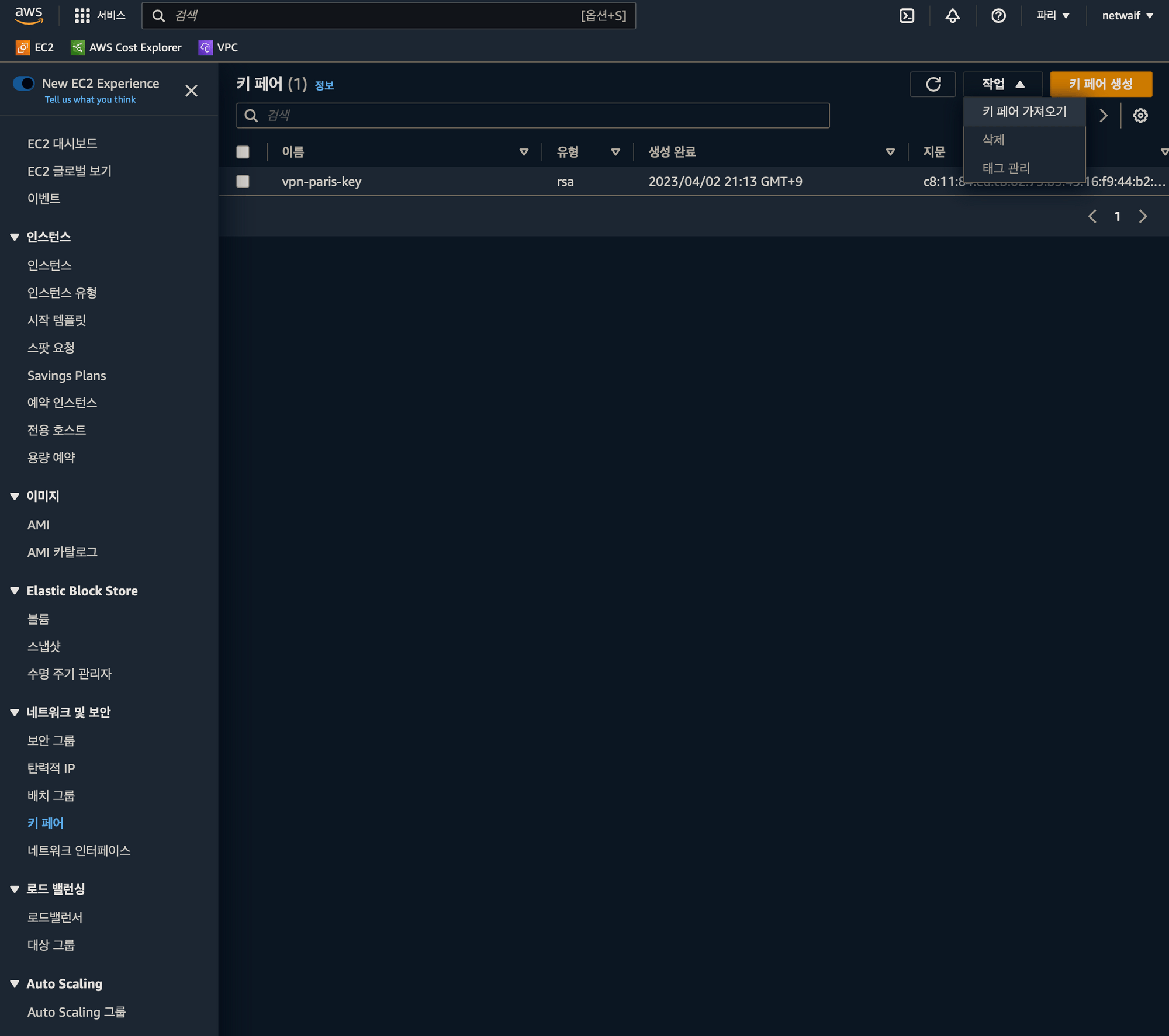This screenshot has width=1169, height=1036.
Task: Collapse the 인스턴스 sidebar section
Action: coord(15,237)
